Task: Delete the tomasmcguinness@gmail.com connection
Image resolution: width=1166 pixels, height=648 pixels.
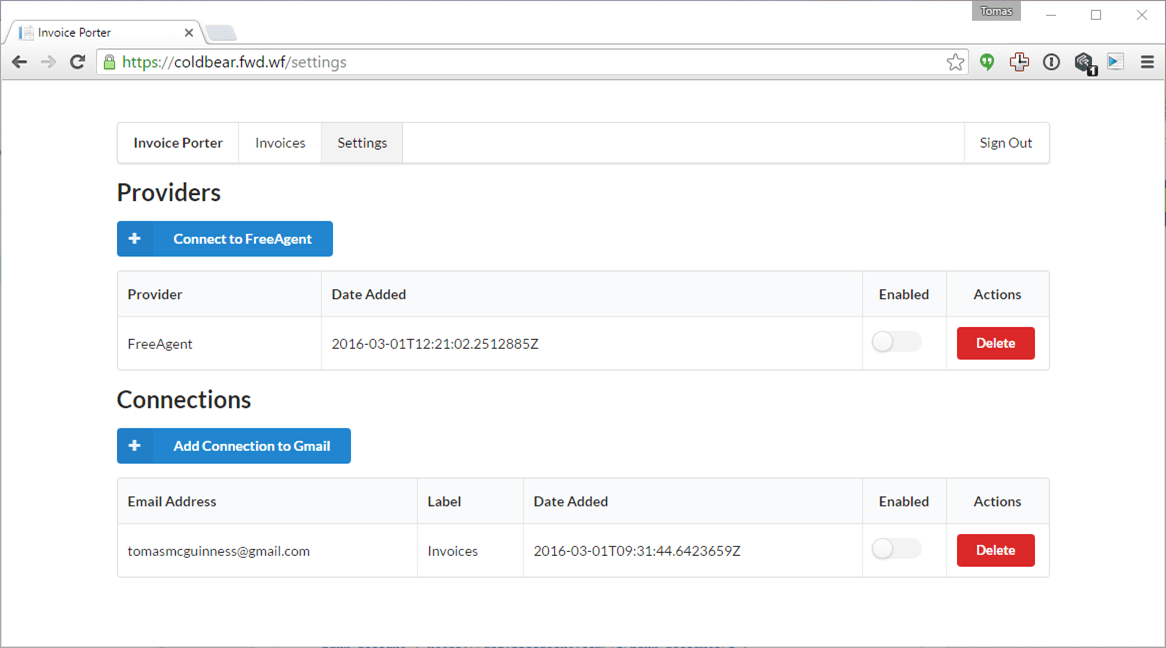Action: (996, 551)
